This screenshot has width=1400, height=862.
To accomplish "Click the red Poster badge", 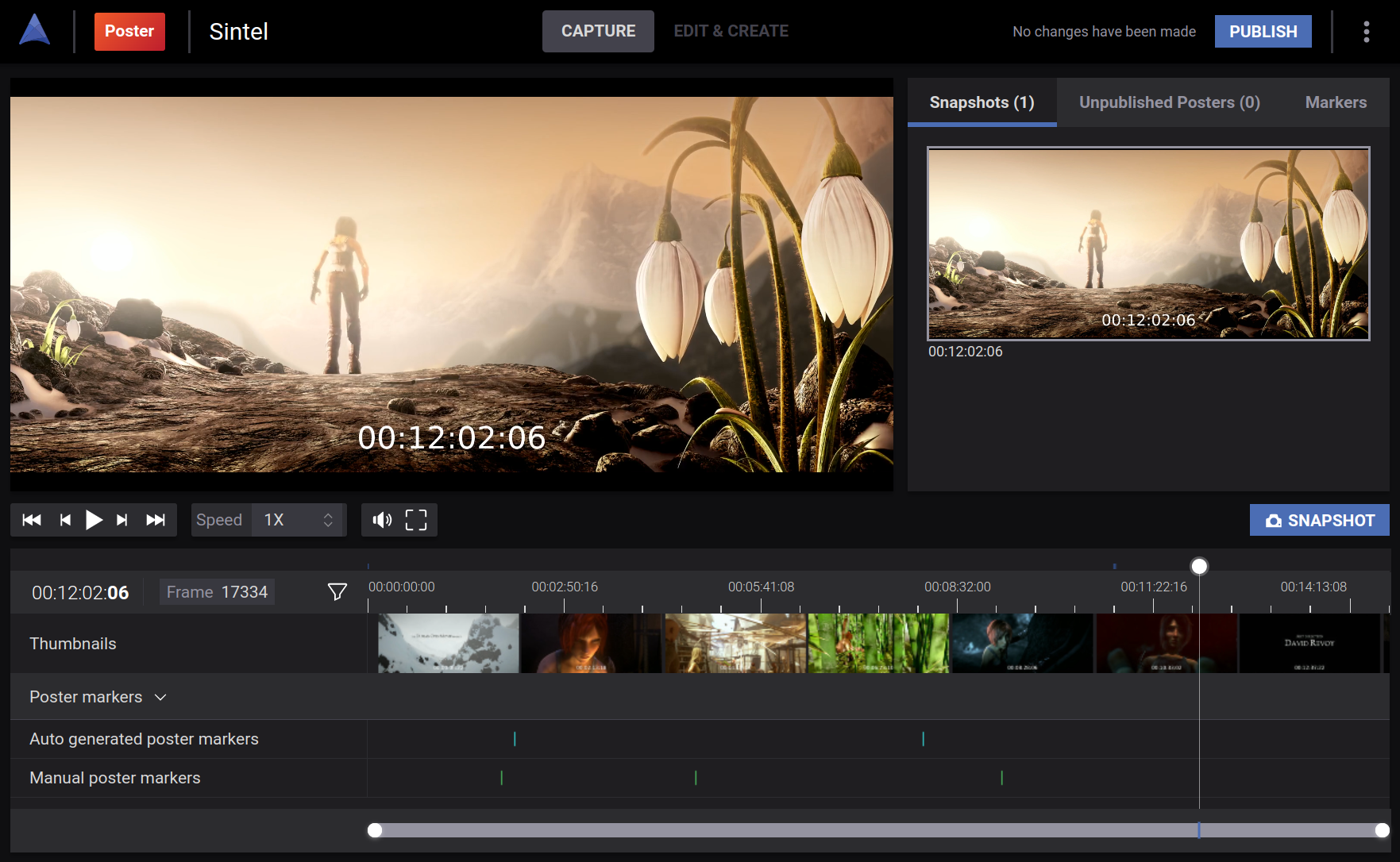I will click(x=129, y=31).
